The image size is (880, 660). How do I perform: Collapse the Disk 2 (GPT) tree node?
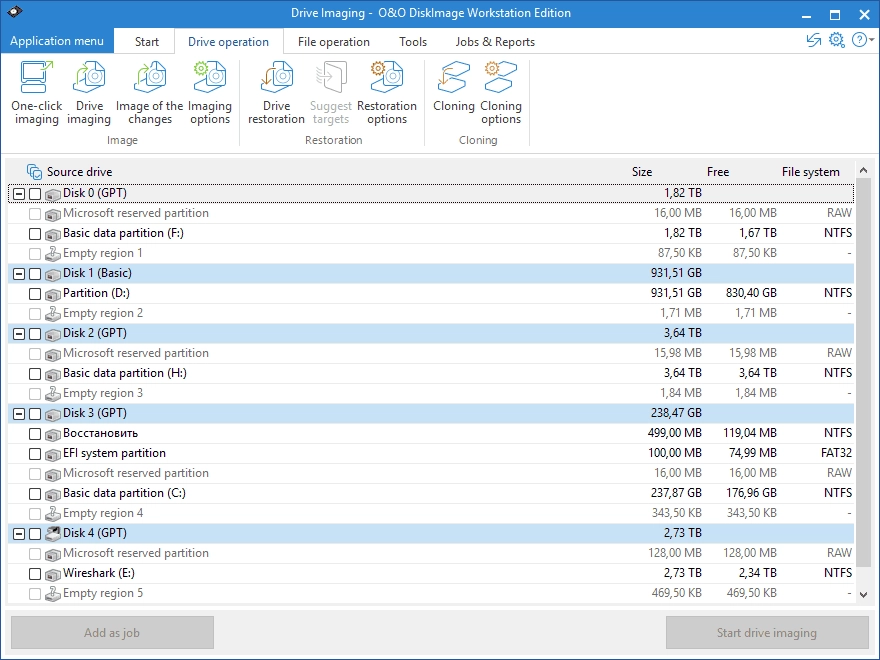[x=19, y=334]
